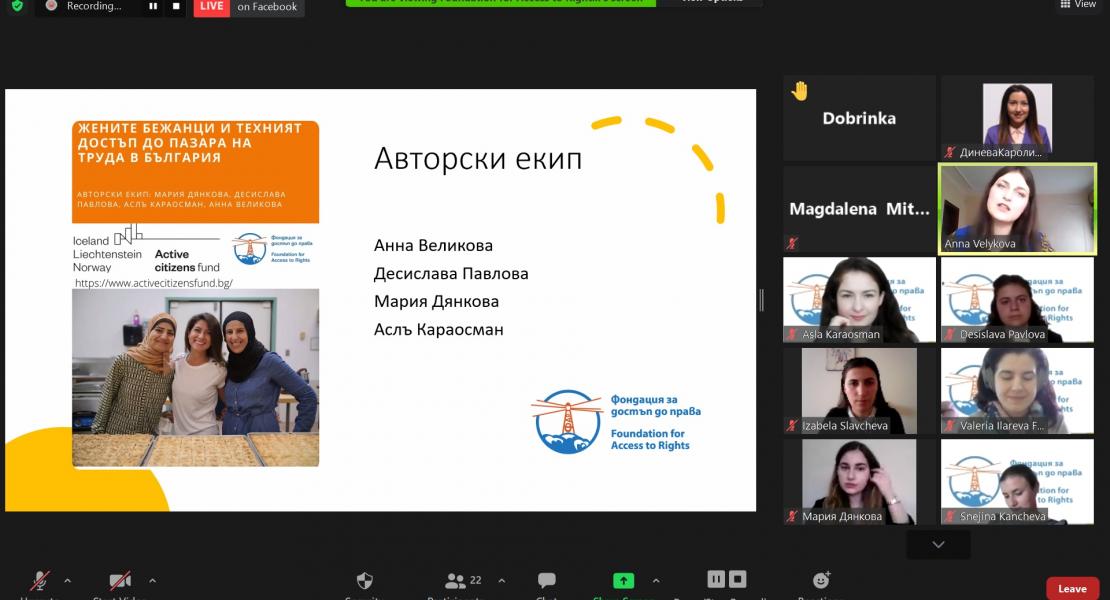This screenshot has height=600, width=1110.
Task: Click the slide text Мария Дянкова in list
Action: click(436, 301)
